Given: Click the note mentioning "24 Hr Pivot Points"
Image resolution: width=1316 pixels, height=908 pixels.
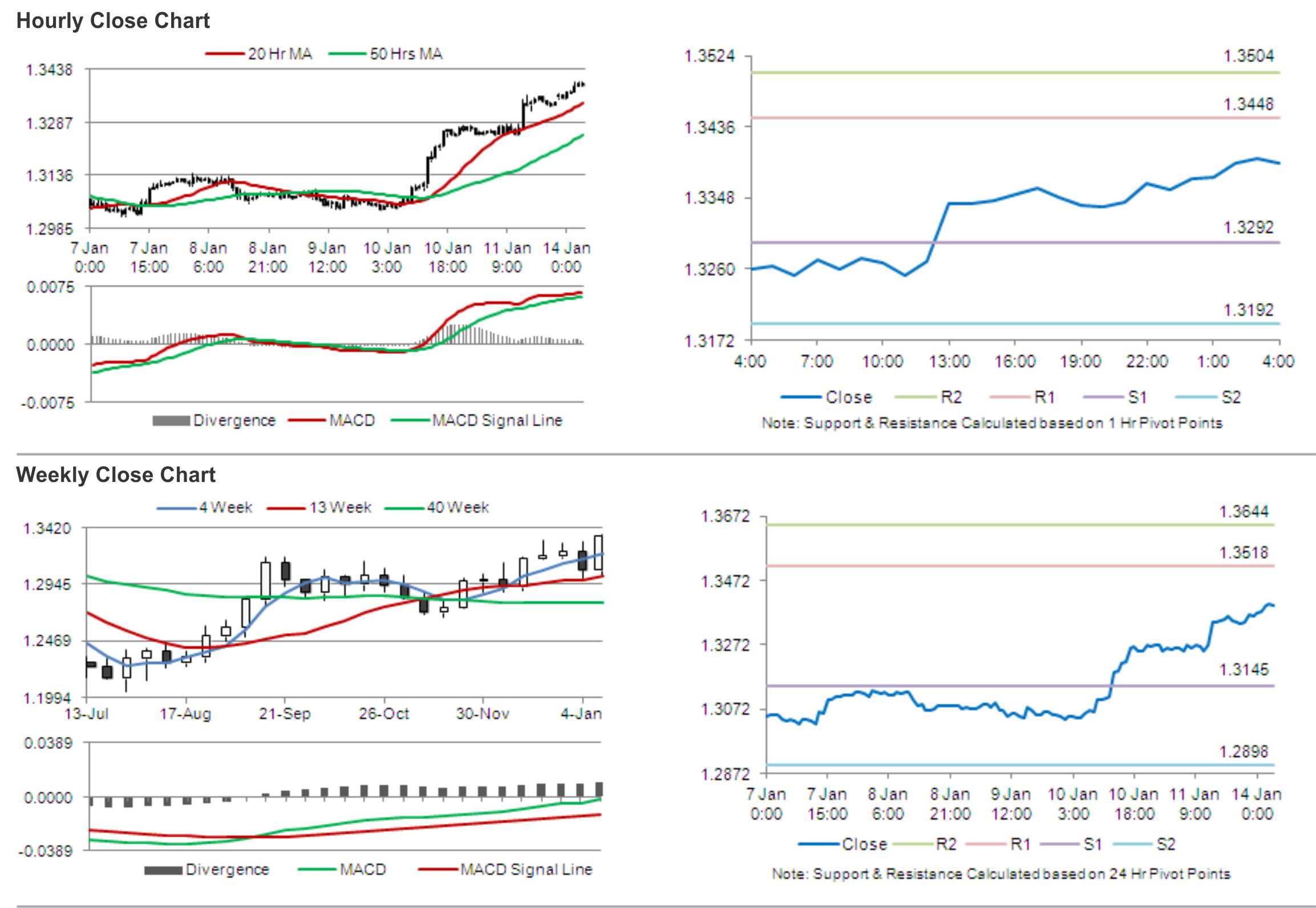Looking at the screenshot, I should pyautogui.click(x=1001, y=874).
